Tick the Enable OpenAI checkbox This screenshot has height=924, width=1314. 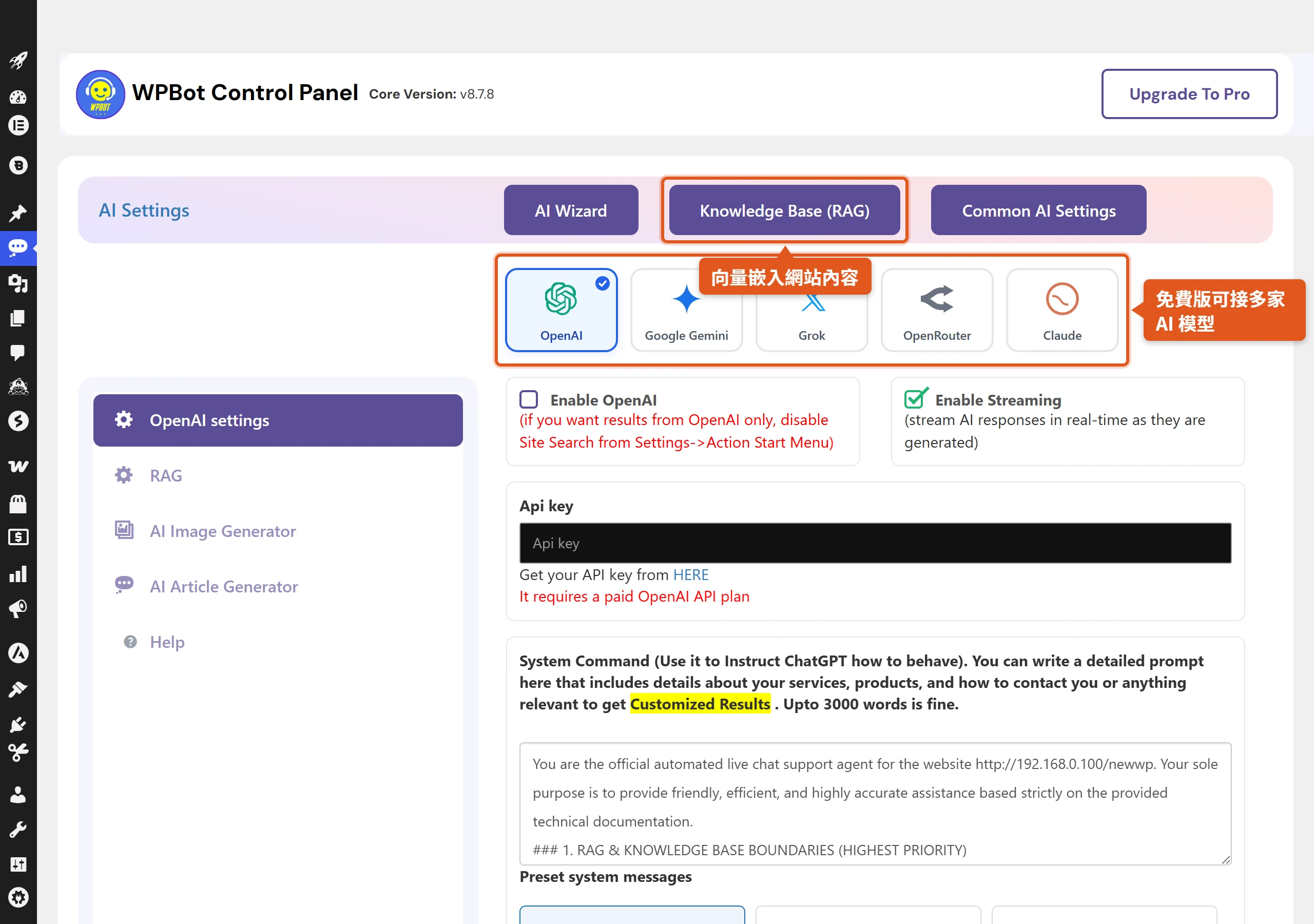click(x=528, y=399)
